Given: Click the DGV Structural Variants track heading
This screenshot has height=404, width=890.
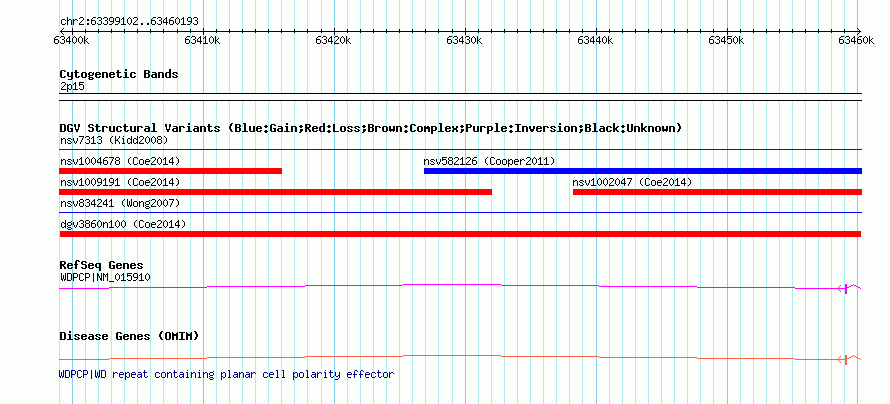Looking at the screenshot, I should pos(370,128).
